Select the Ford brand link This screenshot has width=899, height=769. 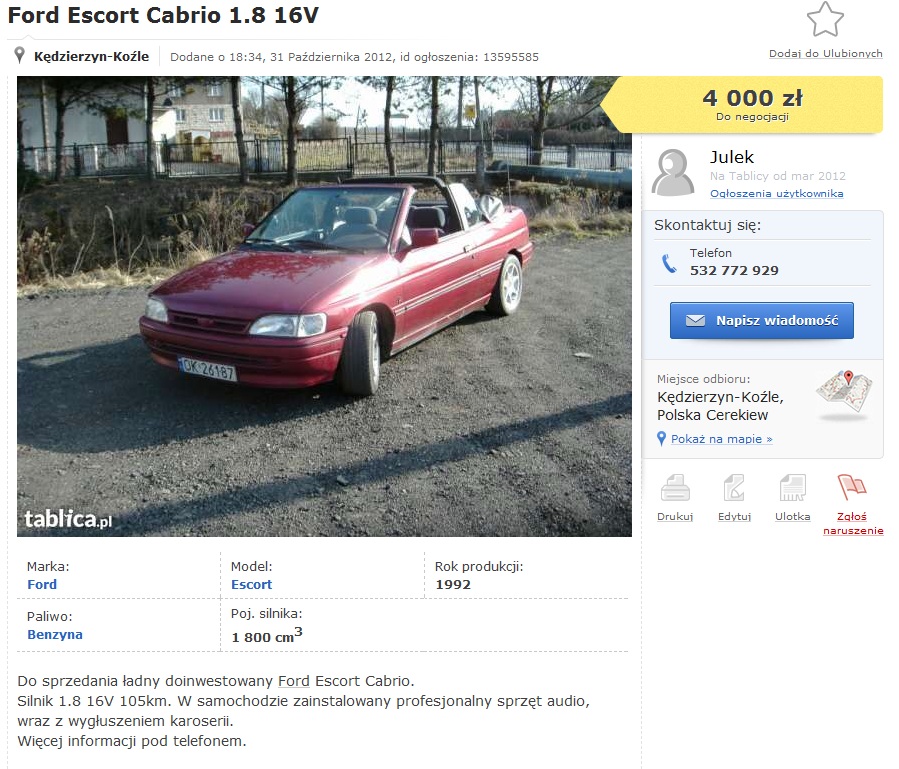coord(42,584)
